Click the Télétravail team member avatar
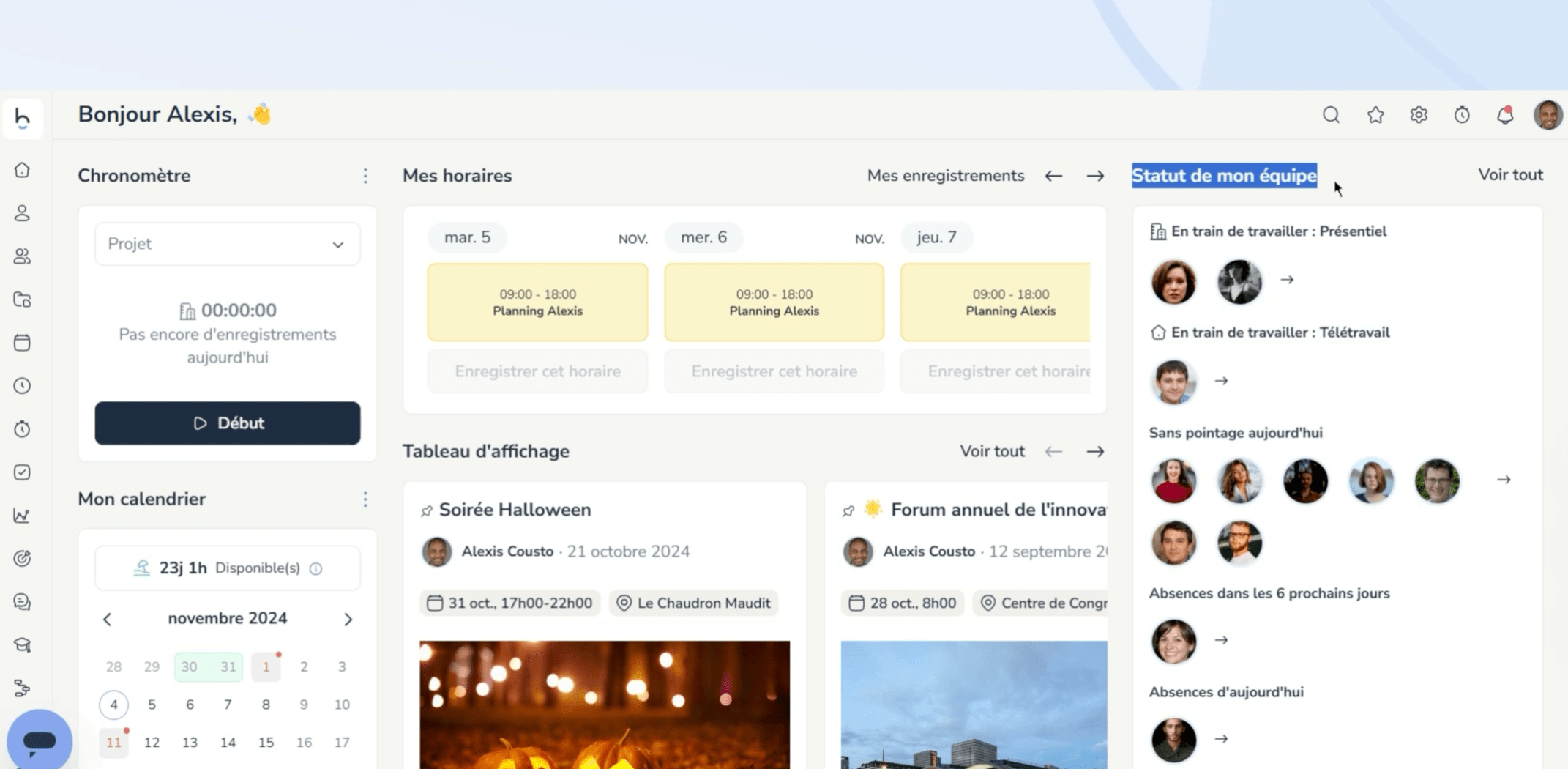Viewport: 1568px width, 769px height. tap(1173, 382)
